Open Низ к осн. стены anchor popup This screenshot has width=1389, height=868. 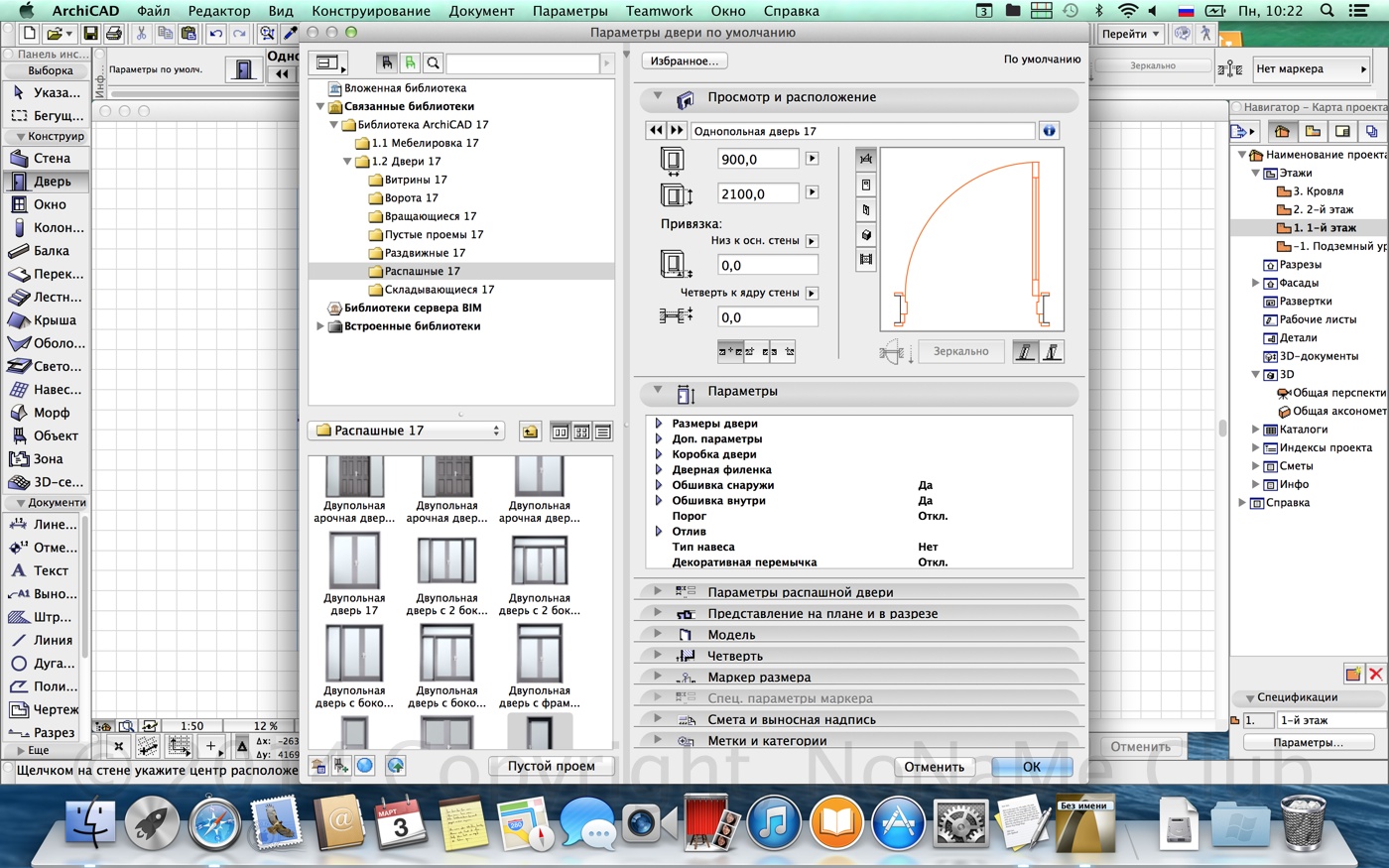[812, 241]
